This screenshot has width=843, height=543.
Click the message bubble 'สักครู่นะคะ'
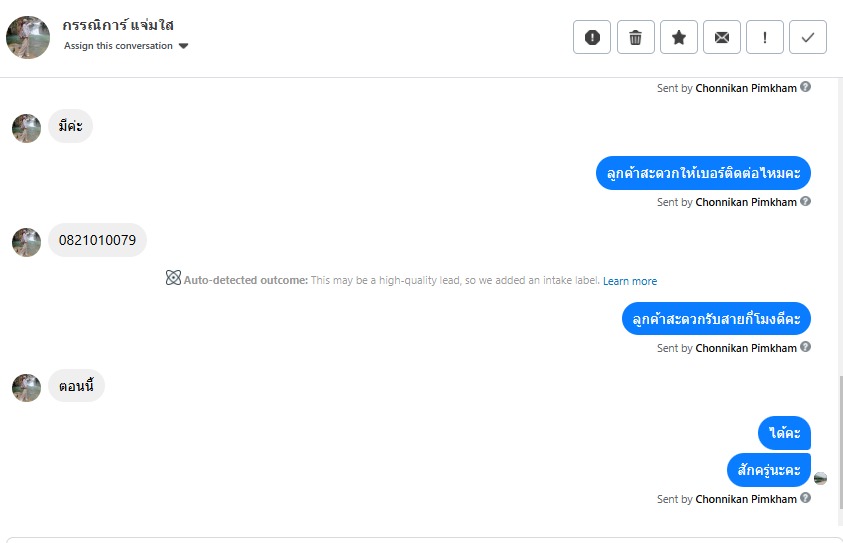pyautogui.click(x=768, y=470)
